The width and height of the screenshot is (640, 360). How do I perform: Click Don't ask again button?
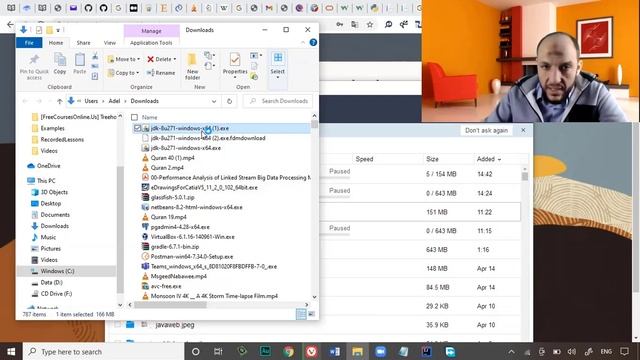[x=487, y=130]
